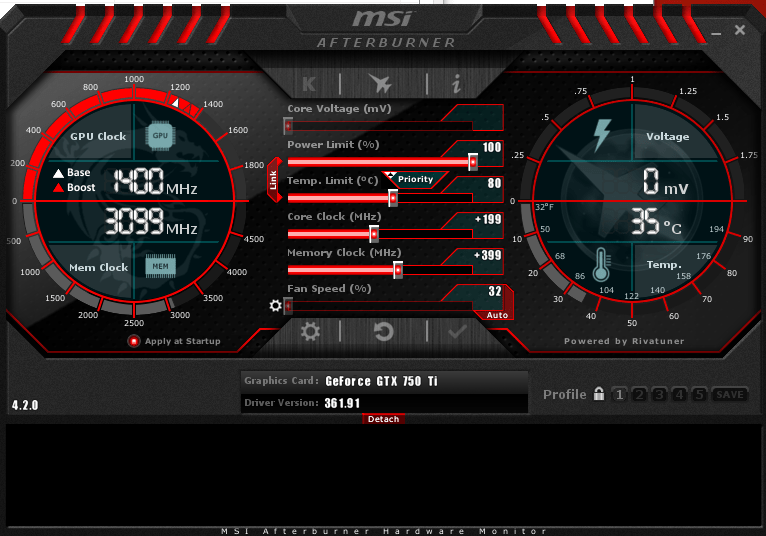Select profile slot 4
This screenshot has height=536, width=766.
pos(680,394)
